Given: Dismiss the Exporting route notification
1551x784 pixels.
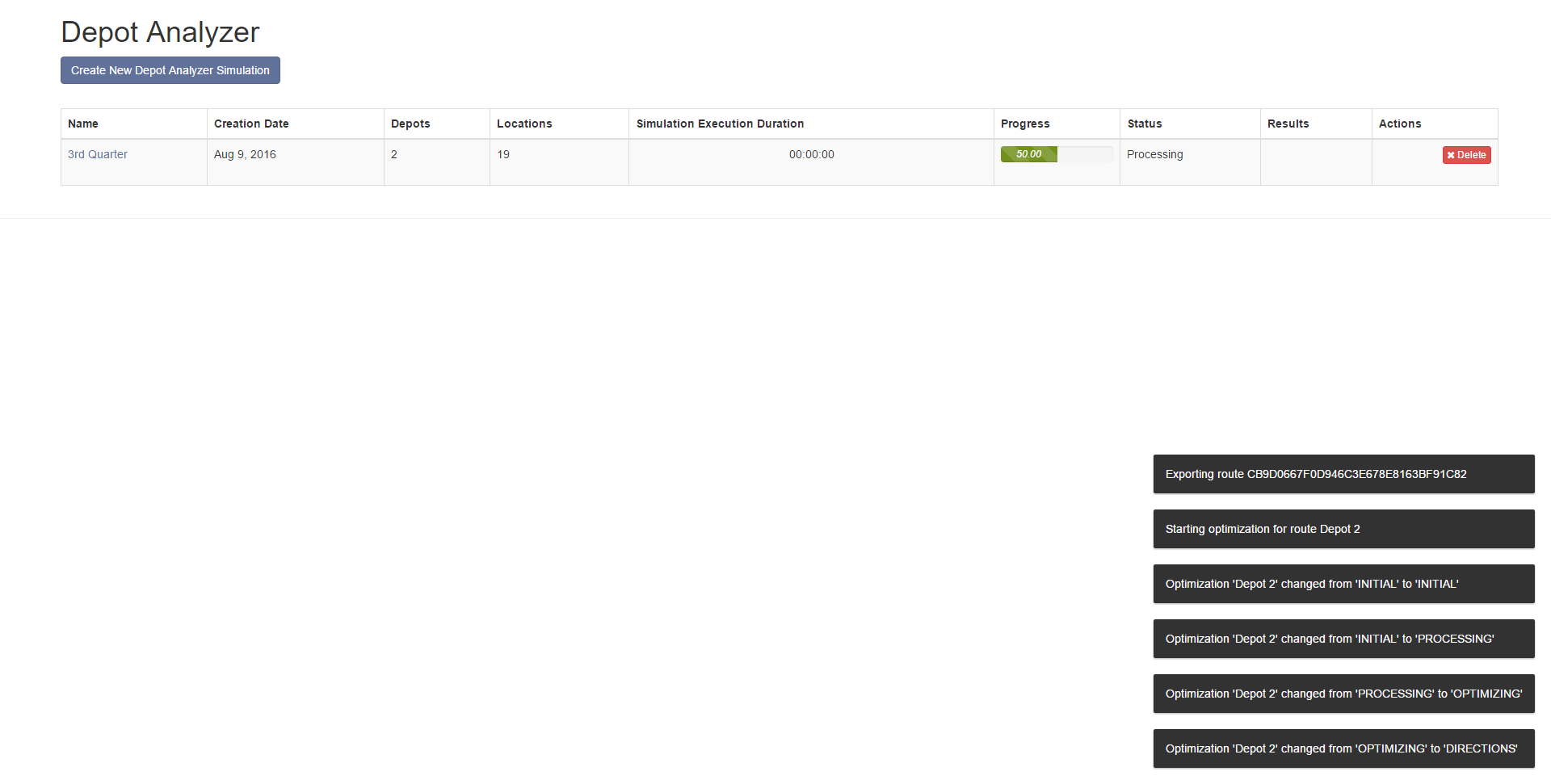Looking at the screenshot, I should 1343,474.
